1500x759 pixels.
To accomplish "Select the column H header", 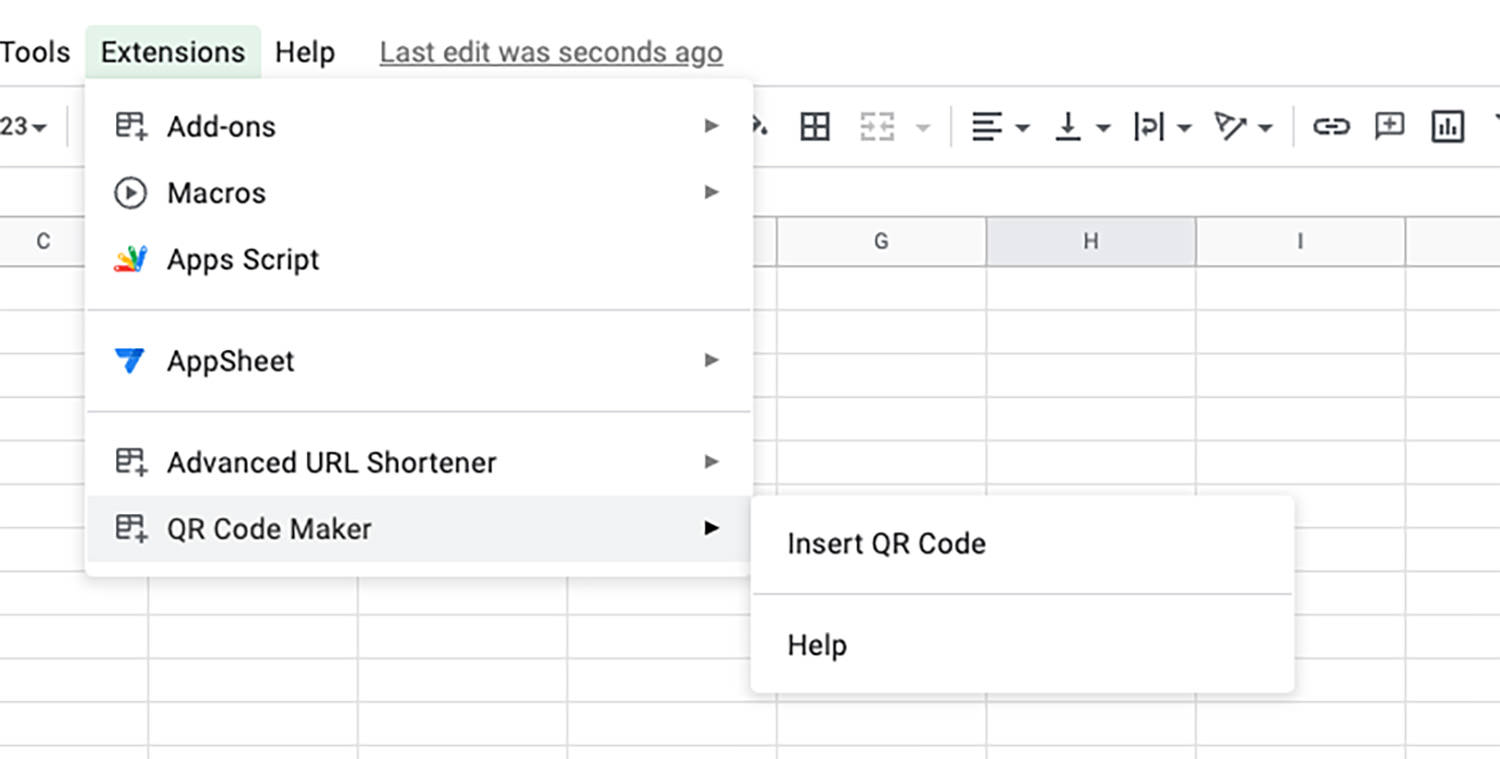I will 1091,241.
